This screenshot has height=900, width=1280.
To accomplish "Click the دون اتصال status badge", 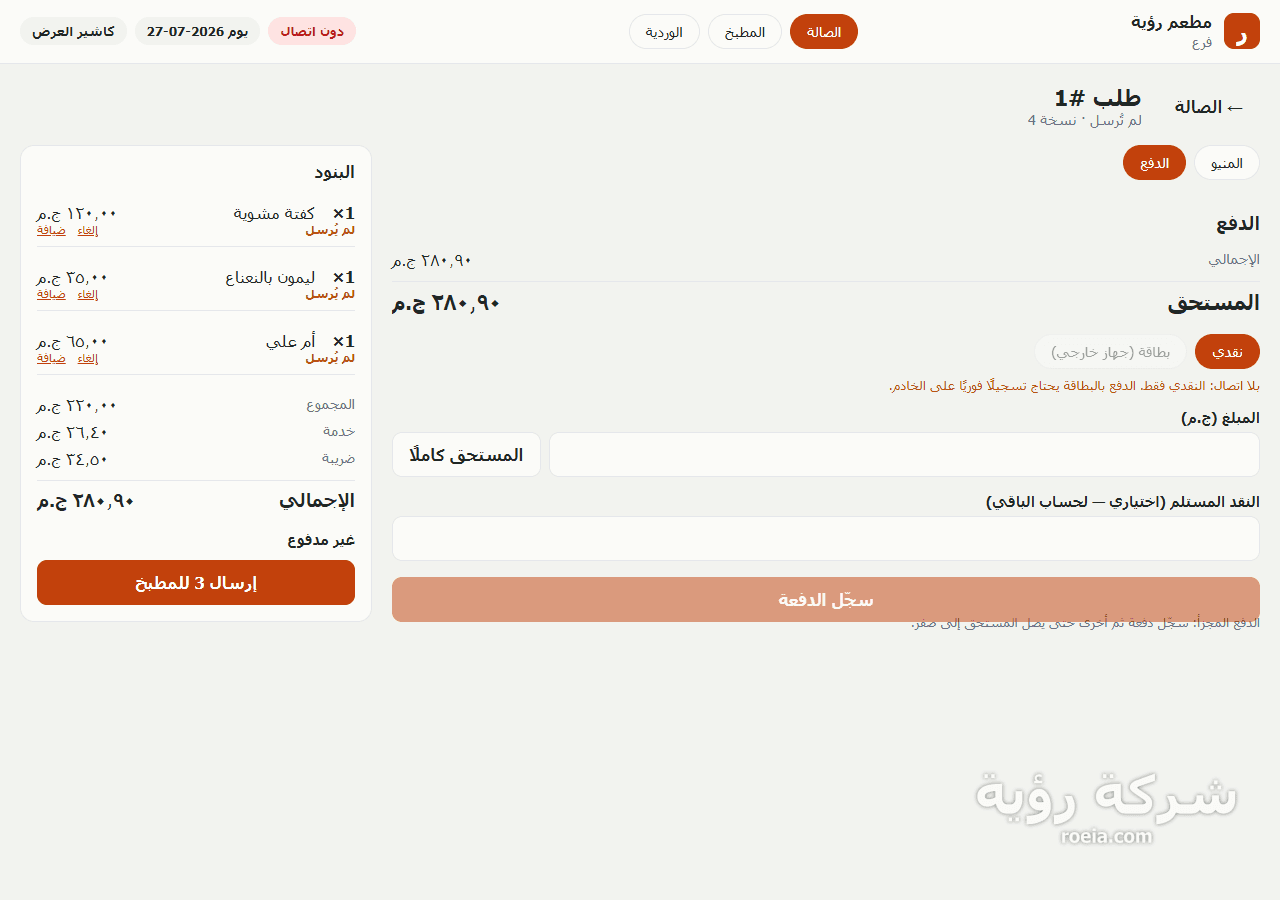I will [x=312, y=31].
